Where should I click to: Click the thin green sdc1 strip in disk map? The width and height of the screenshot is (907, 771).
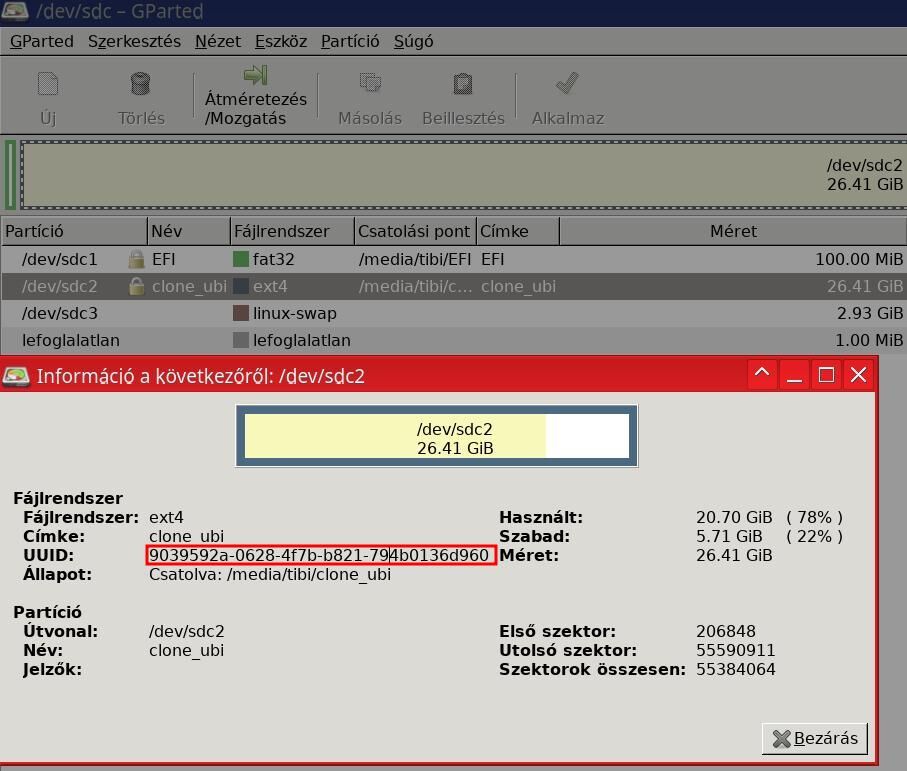click(10, 175)
